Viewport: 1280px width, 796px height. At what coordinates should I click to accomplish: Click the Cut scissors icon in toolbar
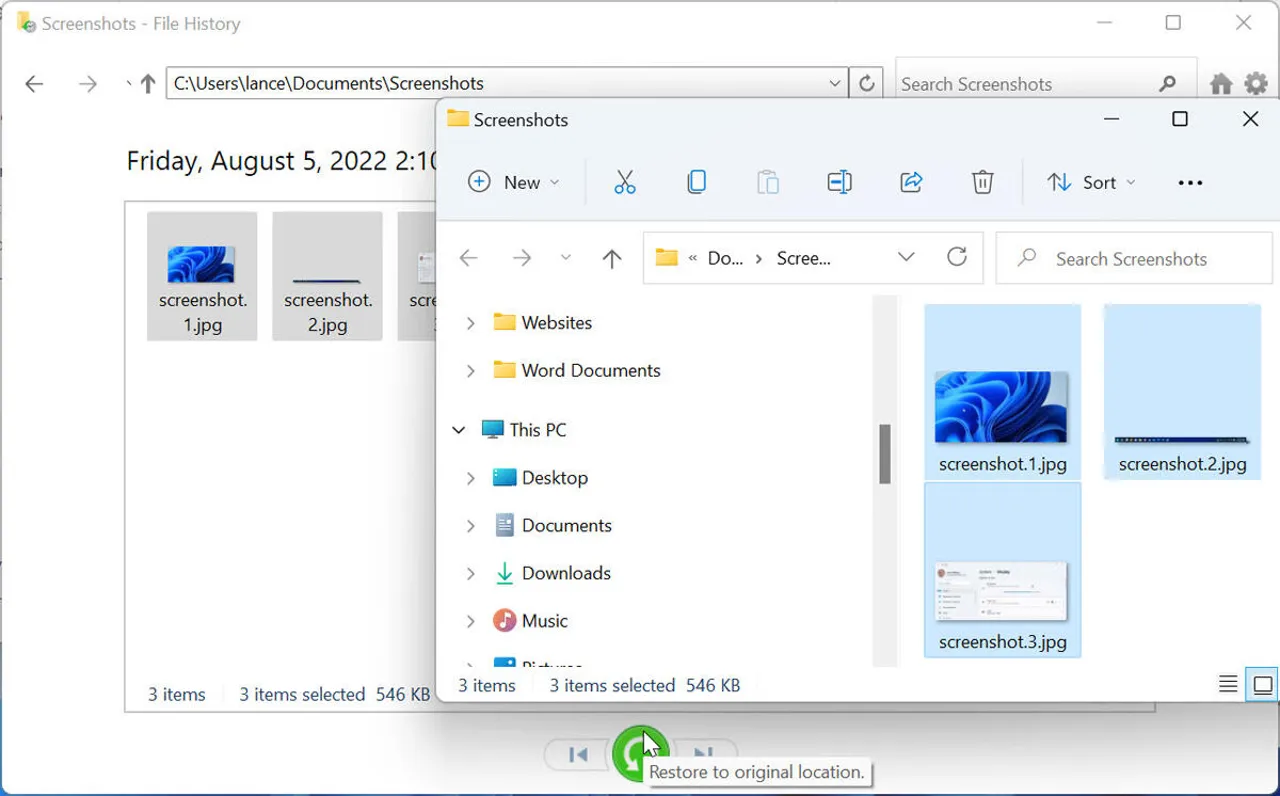click(x=625, y=182)
